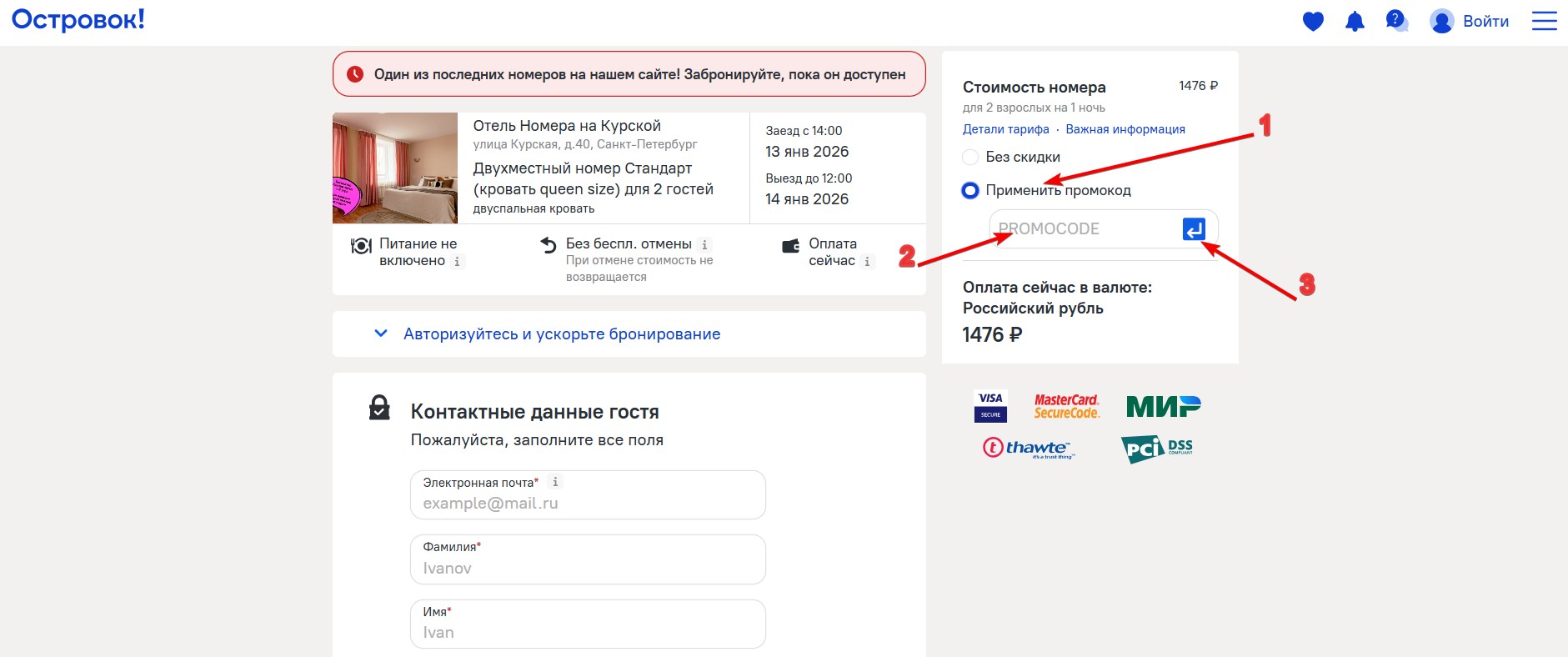
Task: Click the favorites heart icon in header
Action: pyautogui.click(x=1313, y=22)
